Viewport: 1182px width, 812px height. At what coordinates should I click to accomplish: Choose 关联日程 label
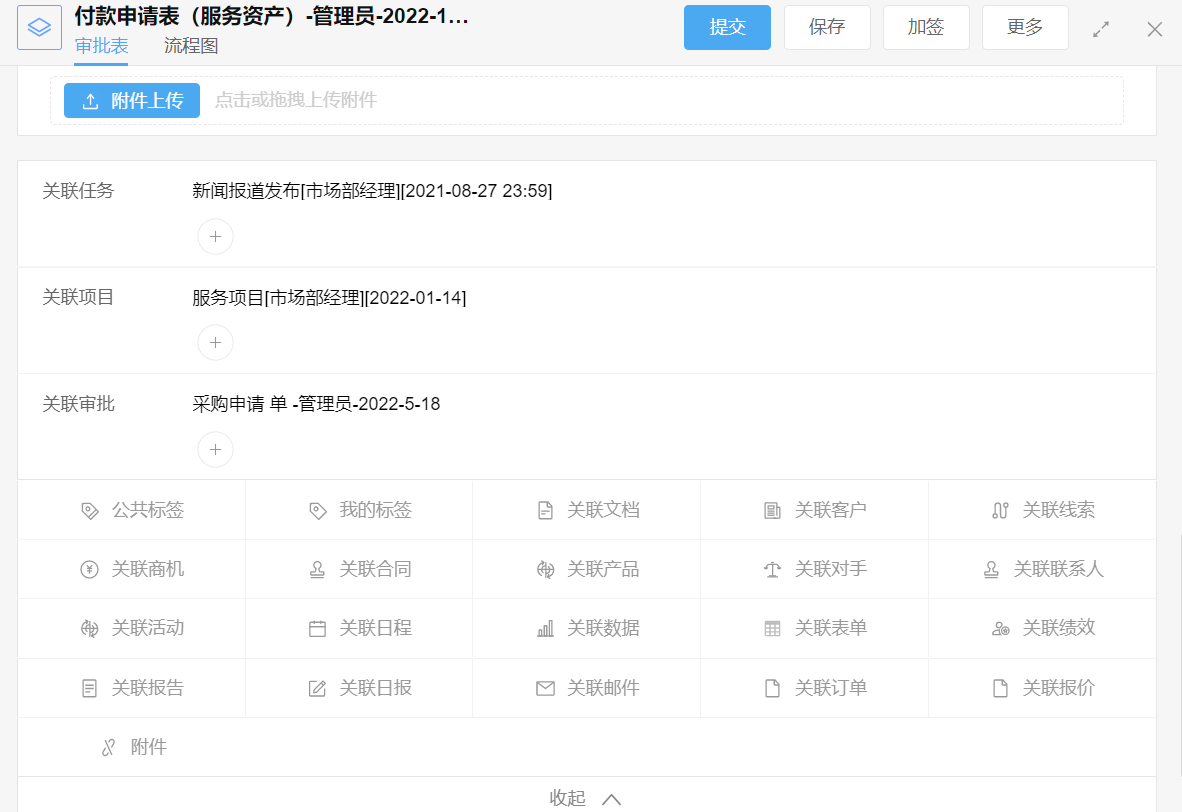coord(375,629)
